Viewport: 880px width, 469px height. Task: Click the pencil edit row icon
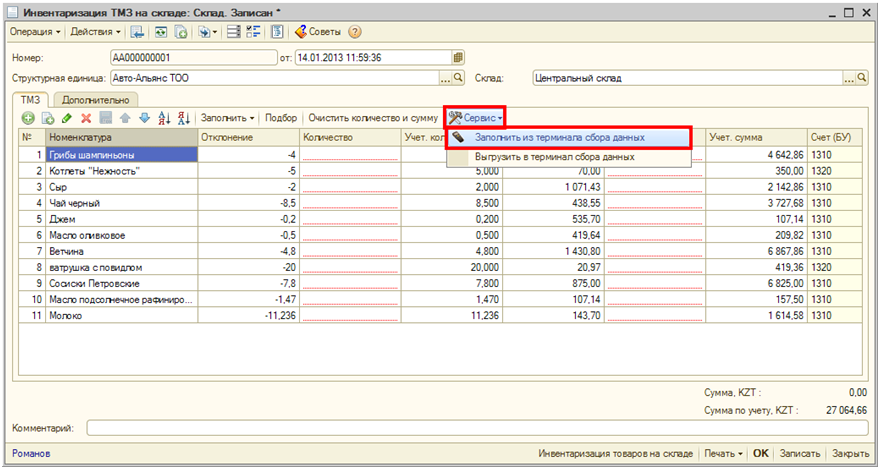[67, 118]
